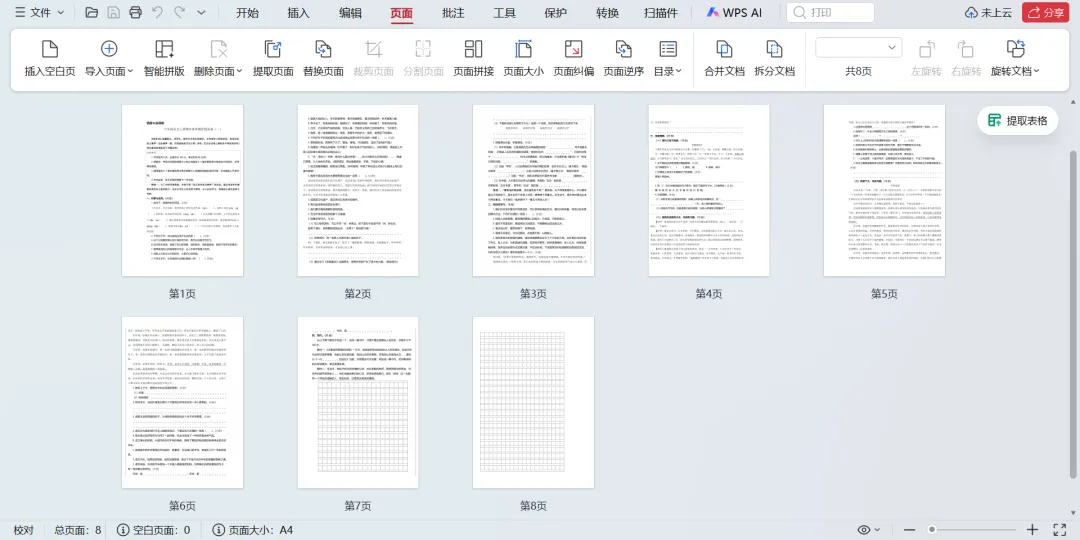Toggle the eye view mode icon
Screen dimensions: 1080x540
pos(864,530)
